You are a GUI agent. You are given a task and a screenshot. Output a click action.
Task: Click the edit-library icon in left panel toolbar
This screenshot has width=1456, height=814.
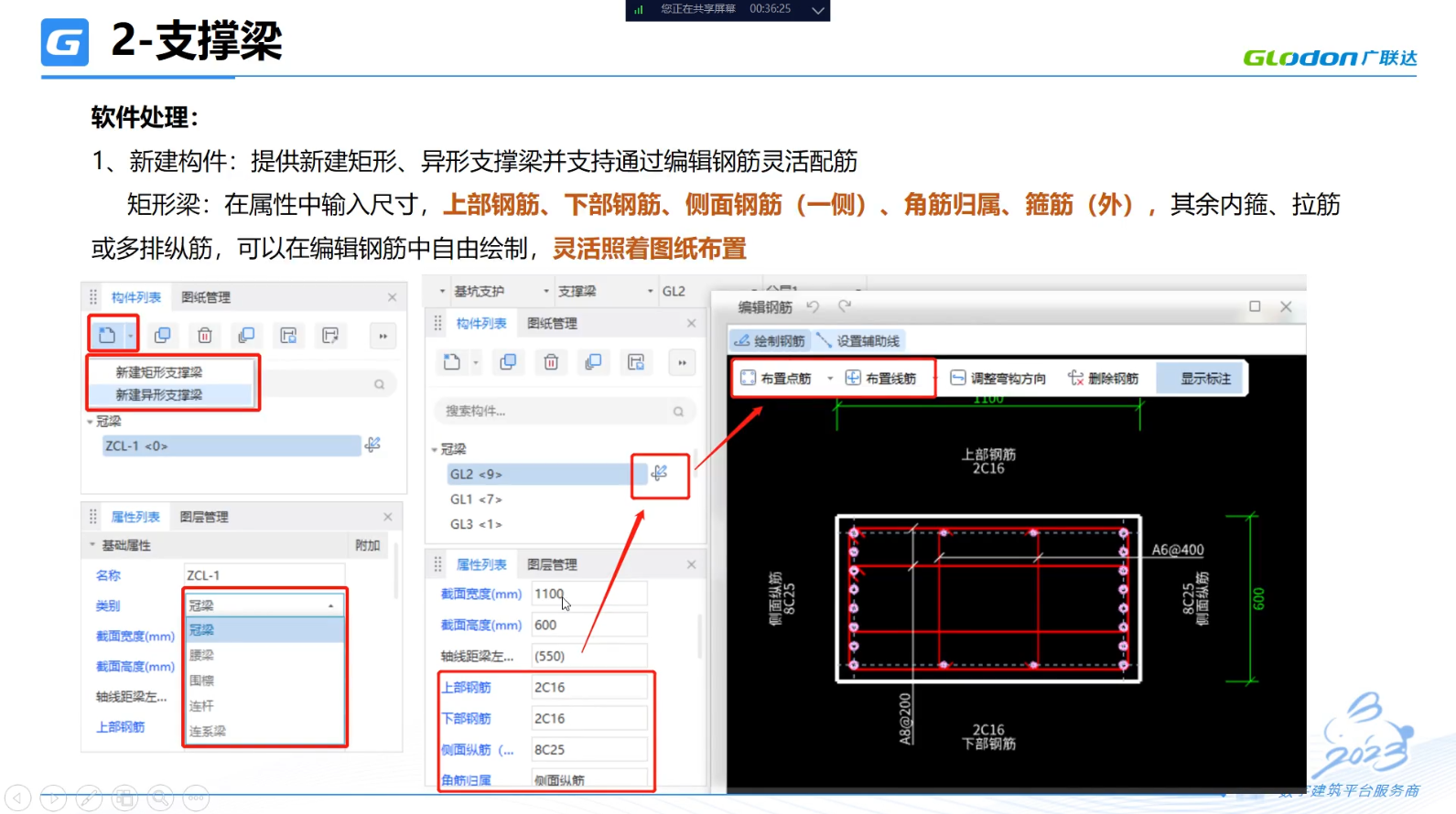point(330,336)
